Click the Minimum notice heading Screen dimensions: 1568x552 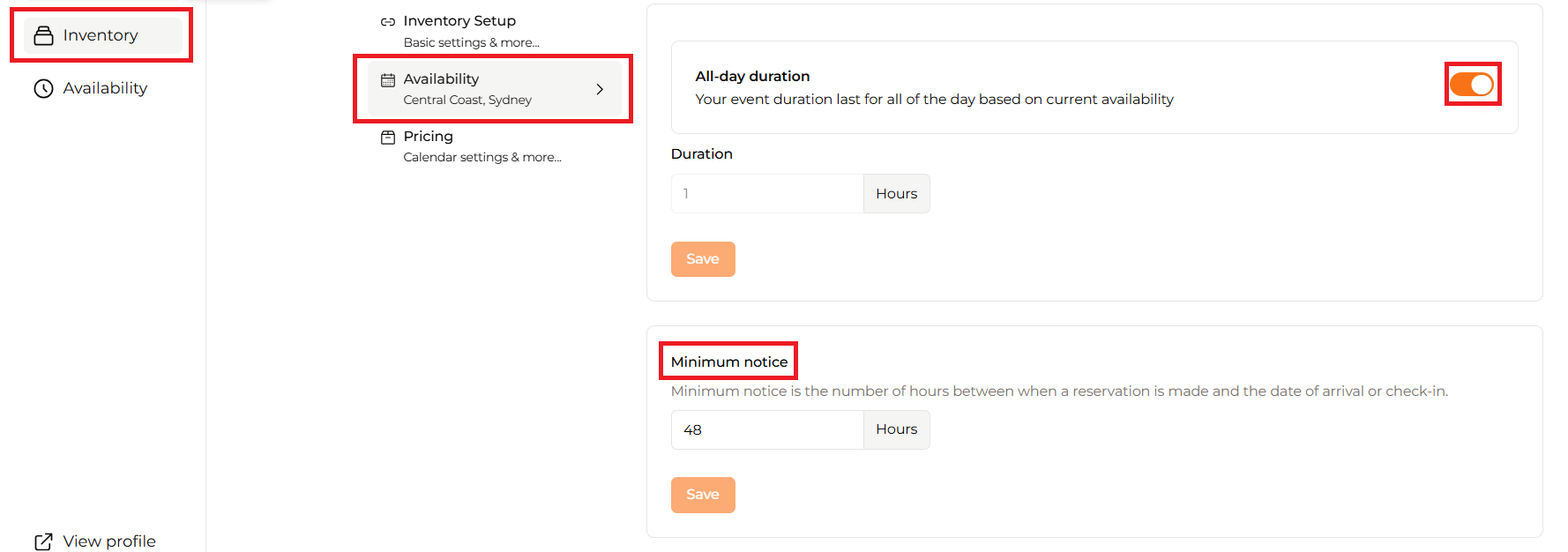pos(729,362)
